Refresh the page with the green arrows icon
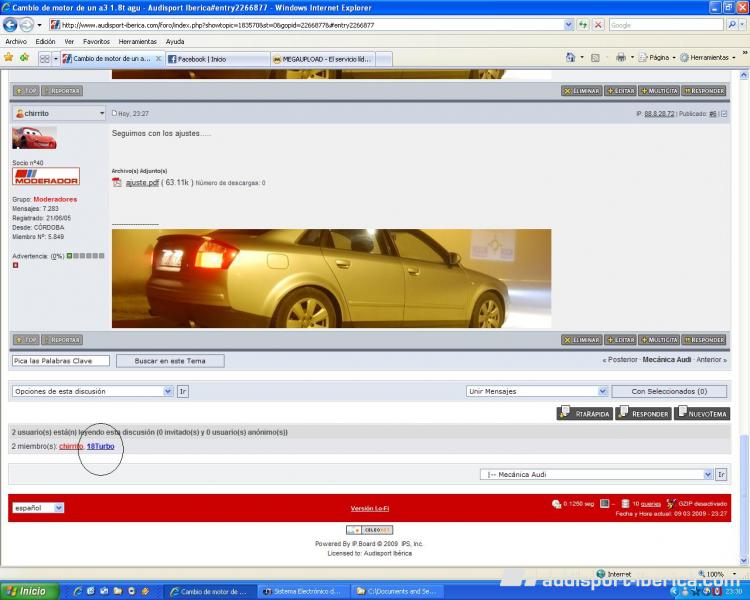This screenshot has width=750, height=600. pyautogui.click(x=583, y=25)
